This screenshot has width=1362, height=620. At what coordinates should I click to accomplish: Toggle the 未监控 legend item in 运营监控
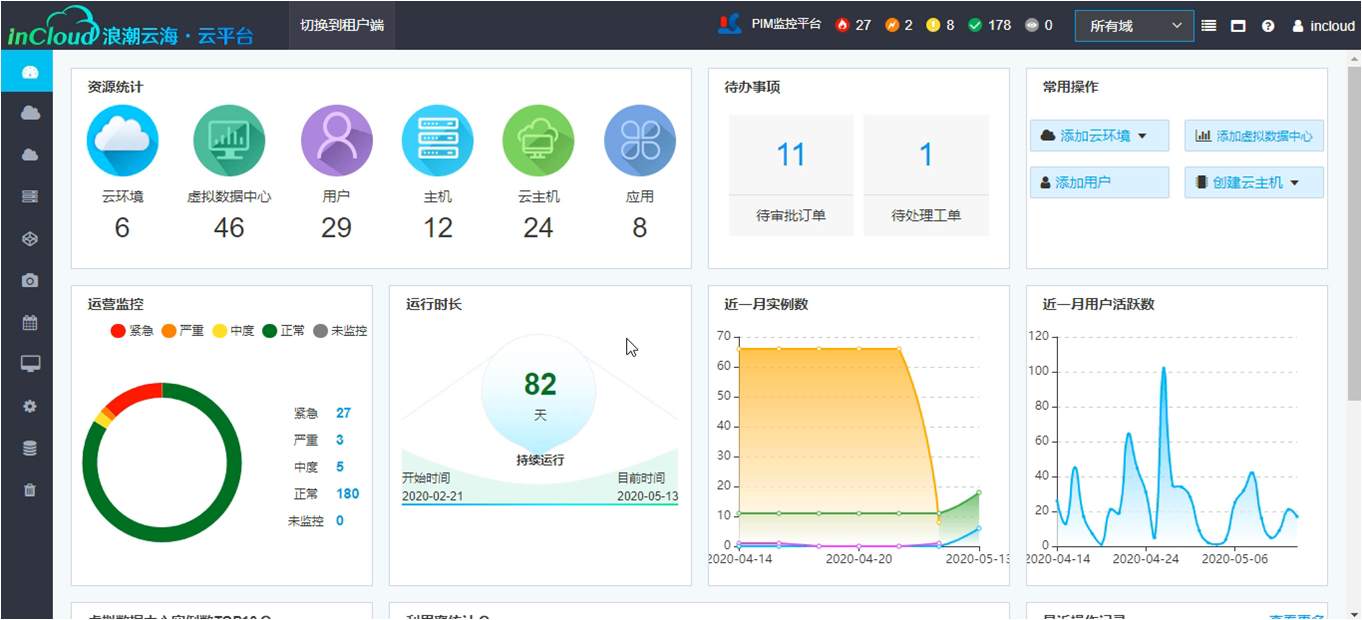340,330
